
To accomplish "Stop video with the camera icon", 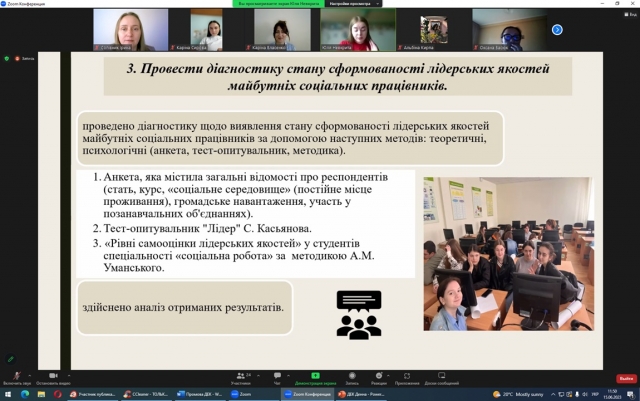I will [x=53, y=376].
